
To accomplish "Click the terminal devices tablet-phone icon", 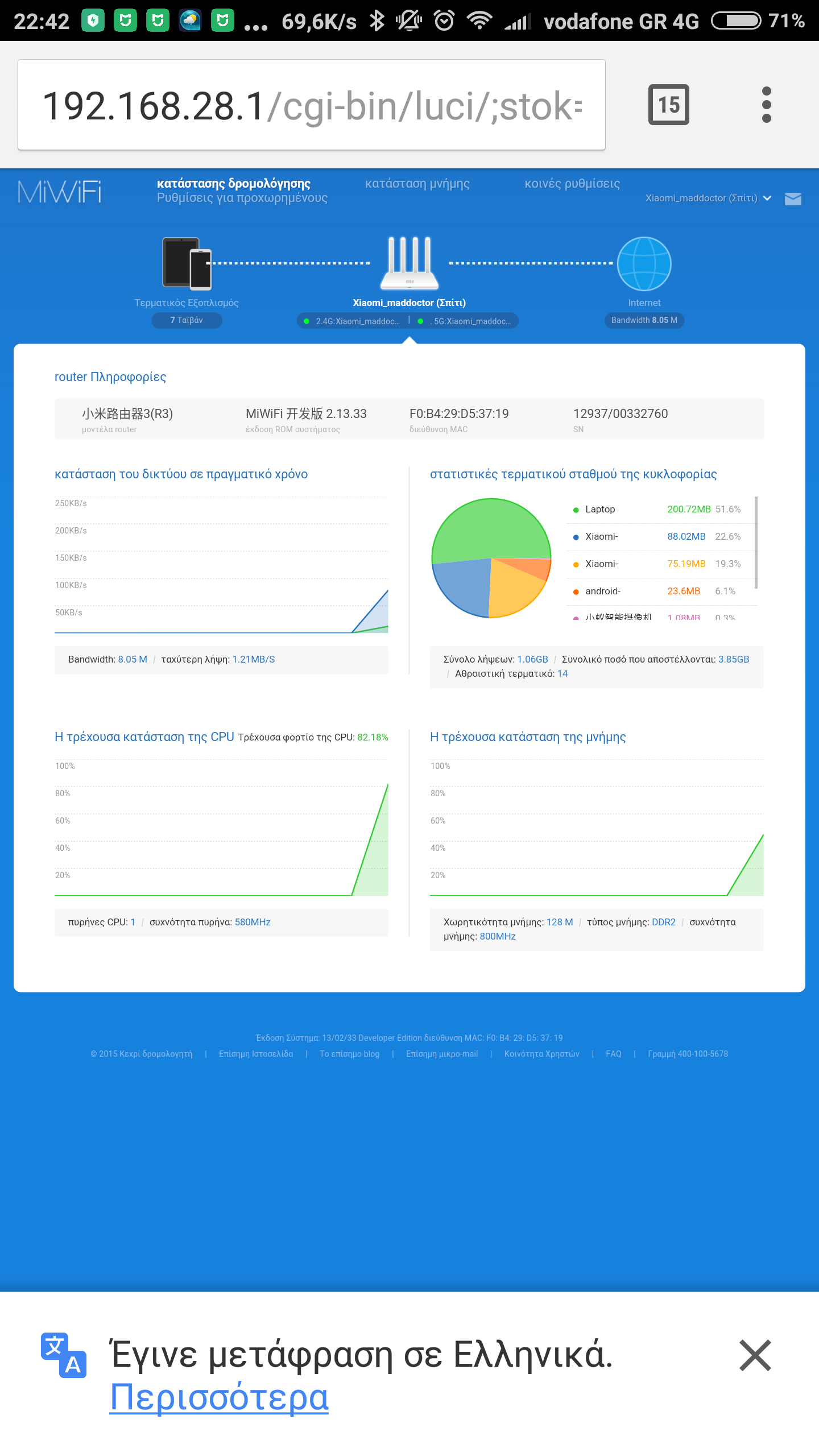I will point(187,263).
